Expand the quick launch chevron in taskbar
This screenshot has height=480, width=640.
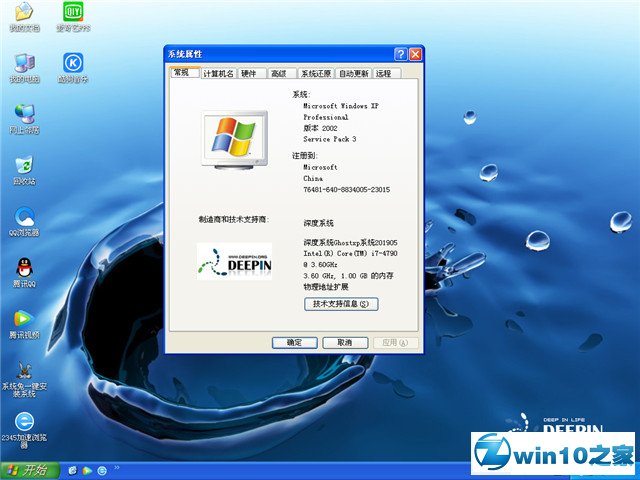click(x=117, y=468)
